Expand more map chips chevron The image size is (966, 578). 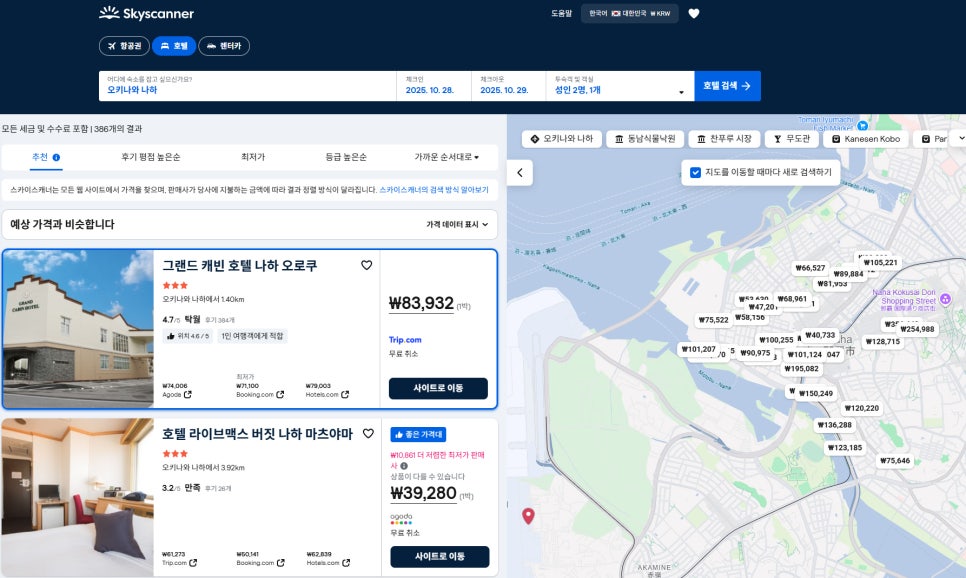tap(960, 139)
